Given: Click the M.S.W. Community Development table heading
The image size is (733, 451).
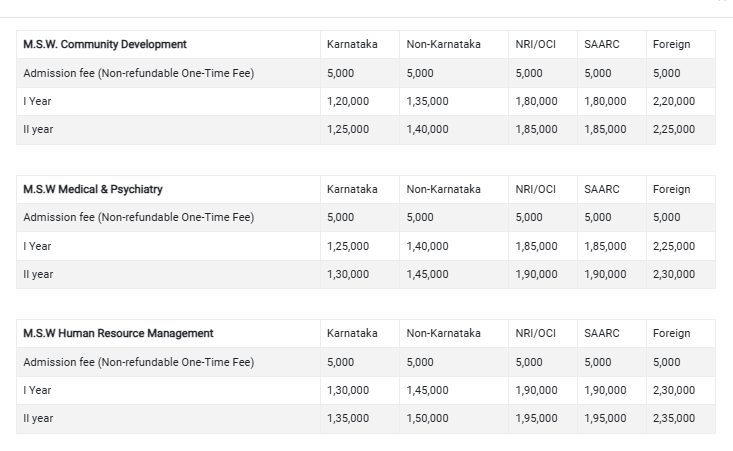Looking at the screenshot, I should [105, 45].
